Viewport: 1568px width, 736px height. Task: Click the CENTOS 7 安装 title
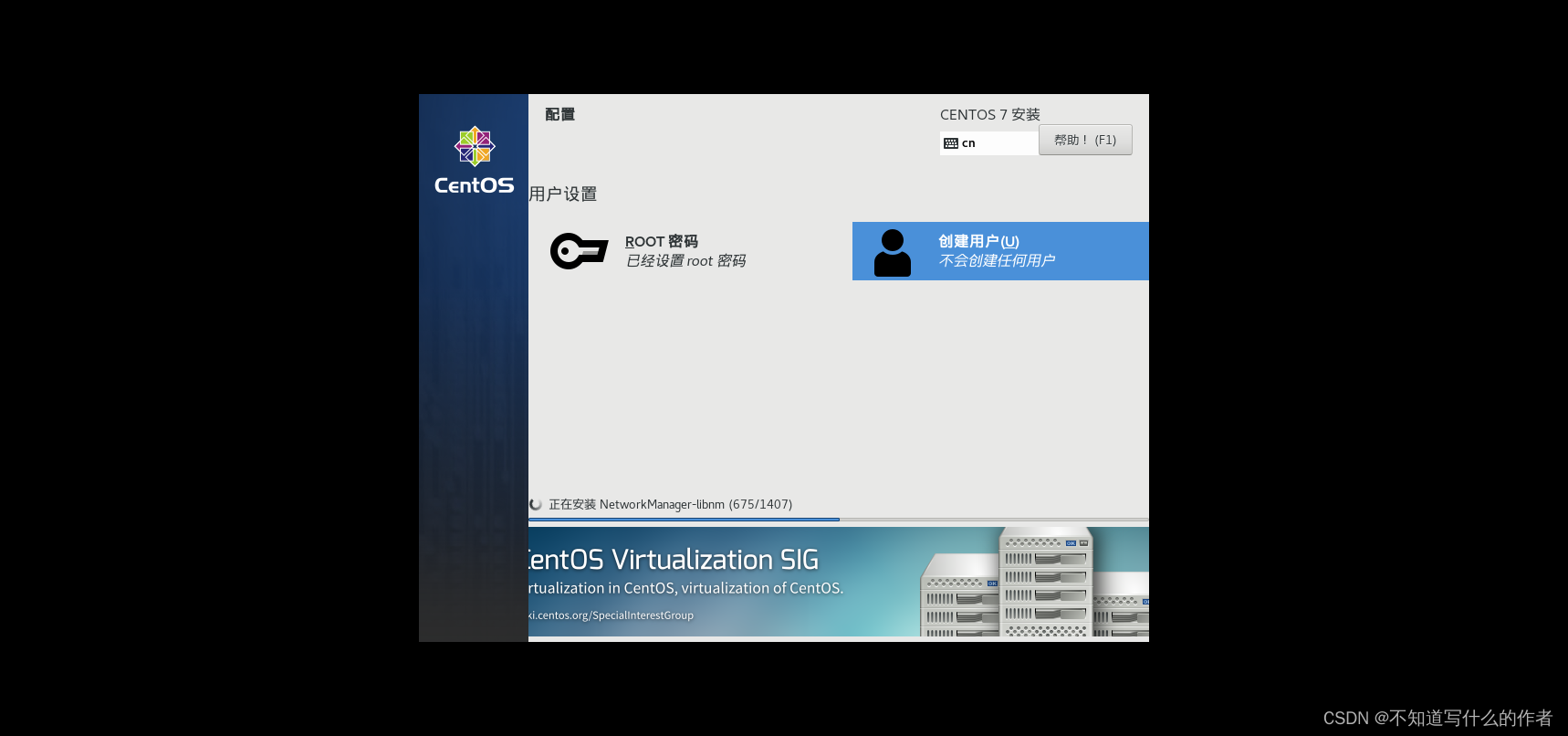tap(990, 114)
